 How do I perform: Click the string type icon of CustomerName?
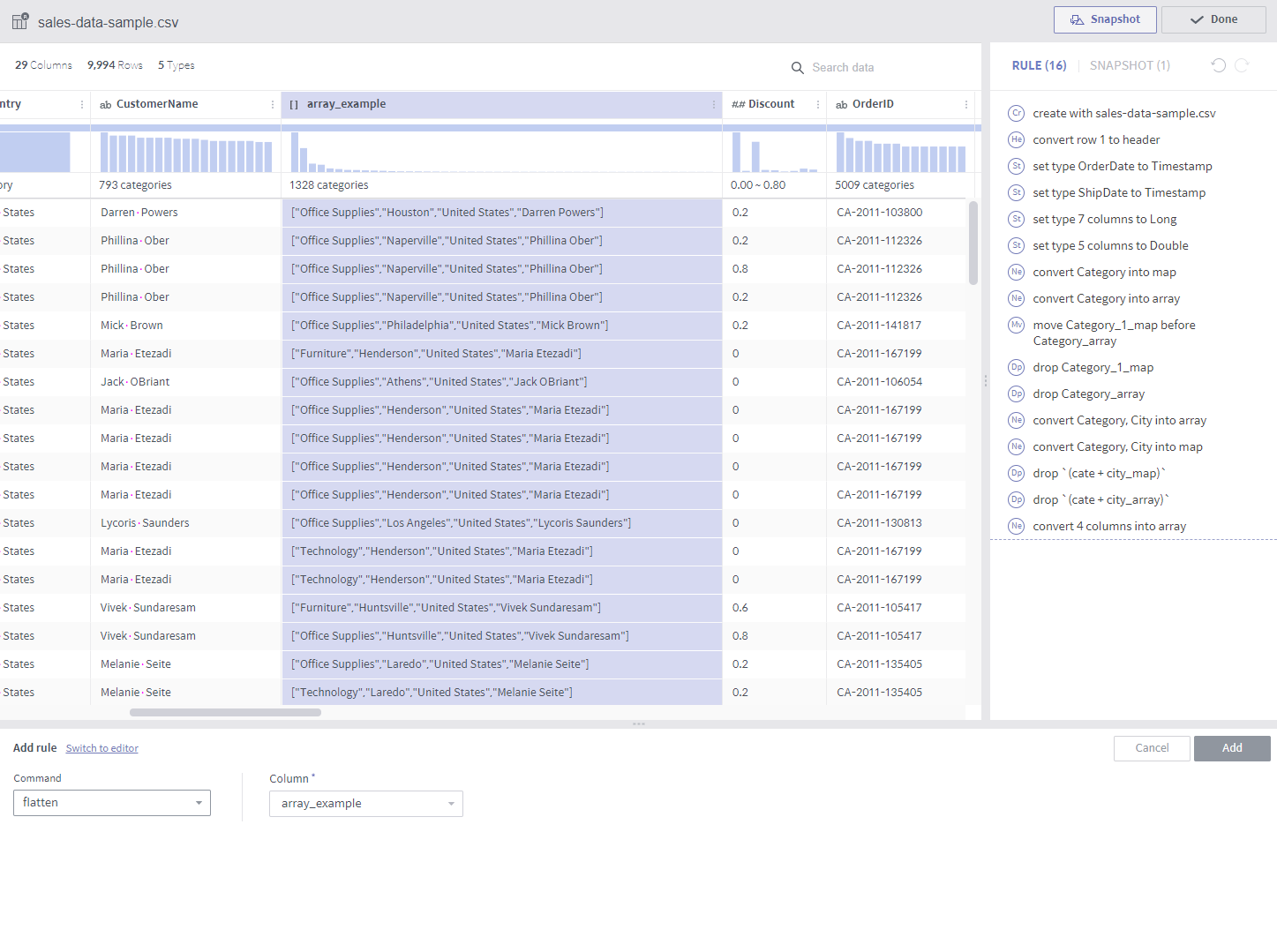(105, 104)
